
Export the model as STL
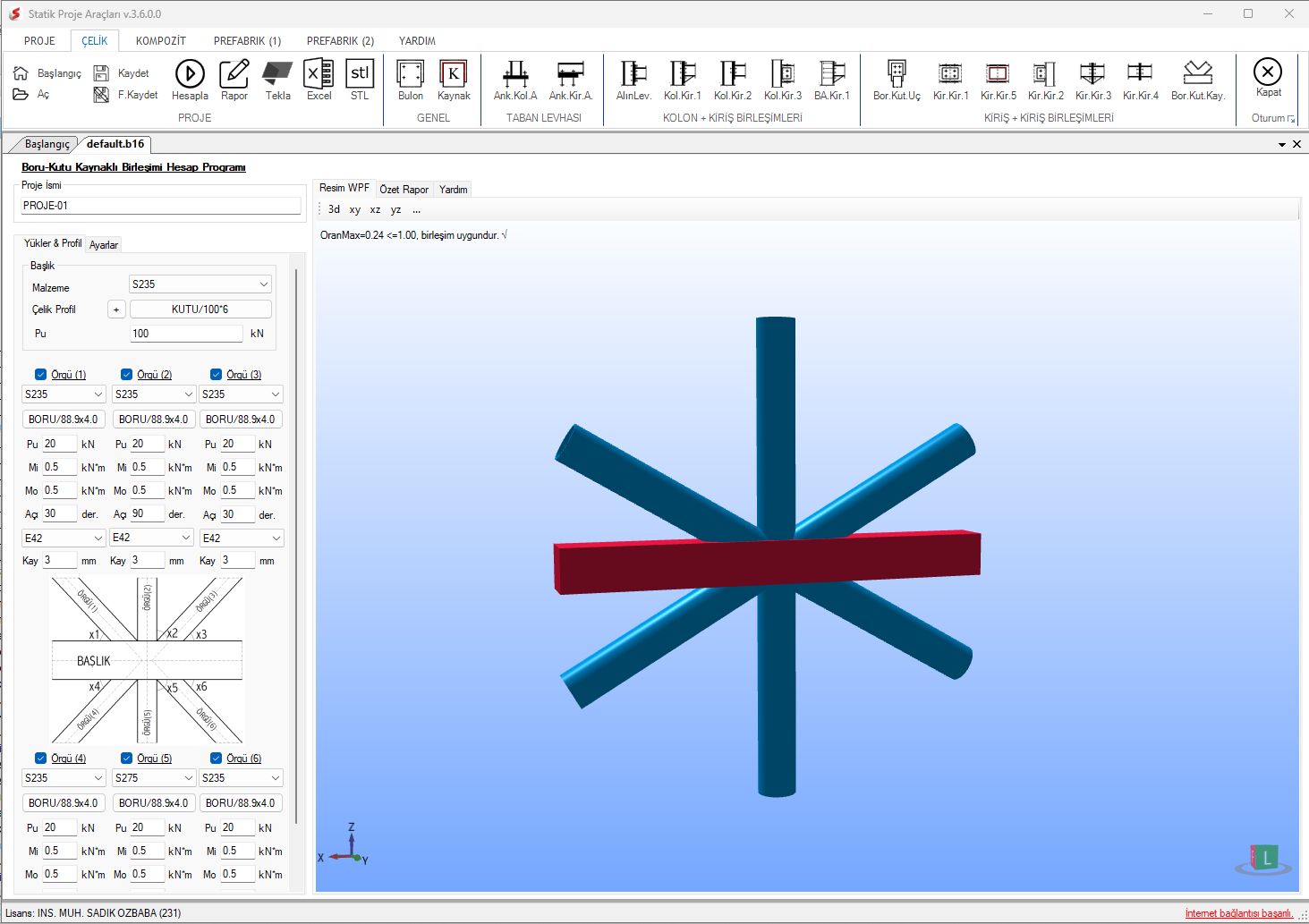click(360, 81)
